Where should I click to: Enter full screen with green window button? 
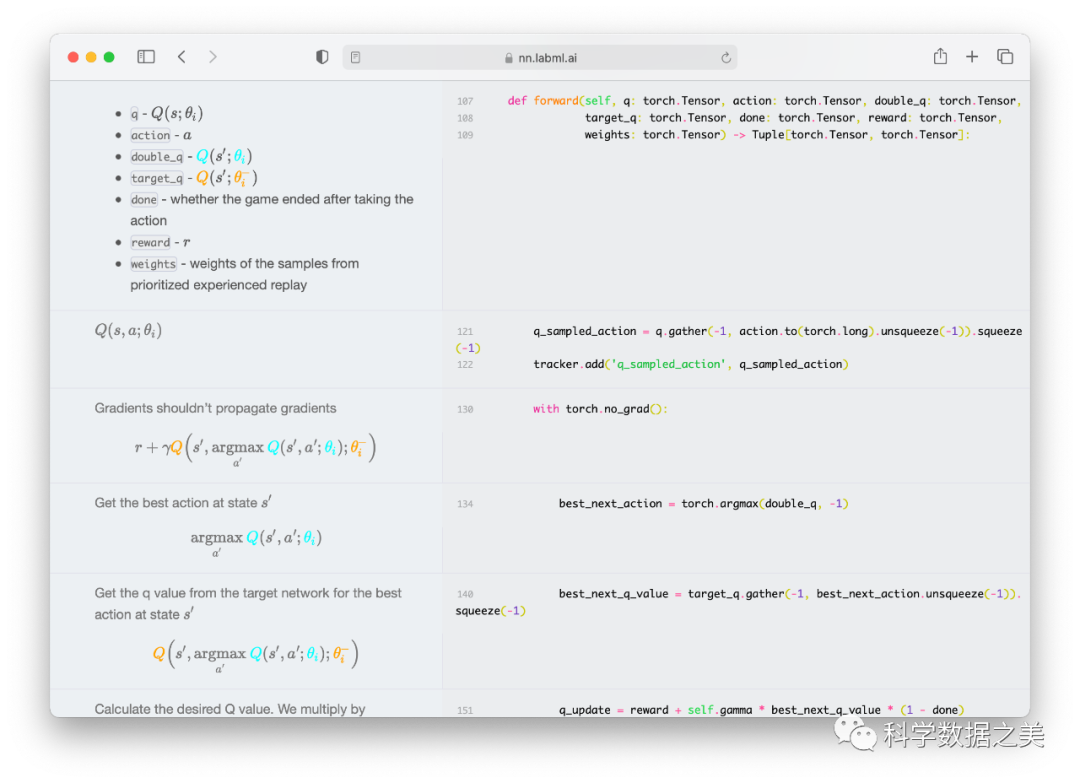[x=109, y=57]
